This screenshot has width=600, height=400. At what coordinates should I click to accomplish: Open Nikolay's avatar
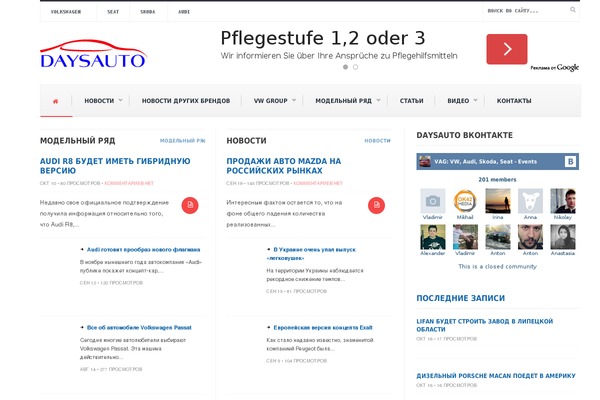[562, 201]
